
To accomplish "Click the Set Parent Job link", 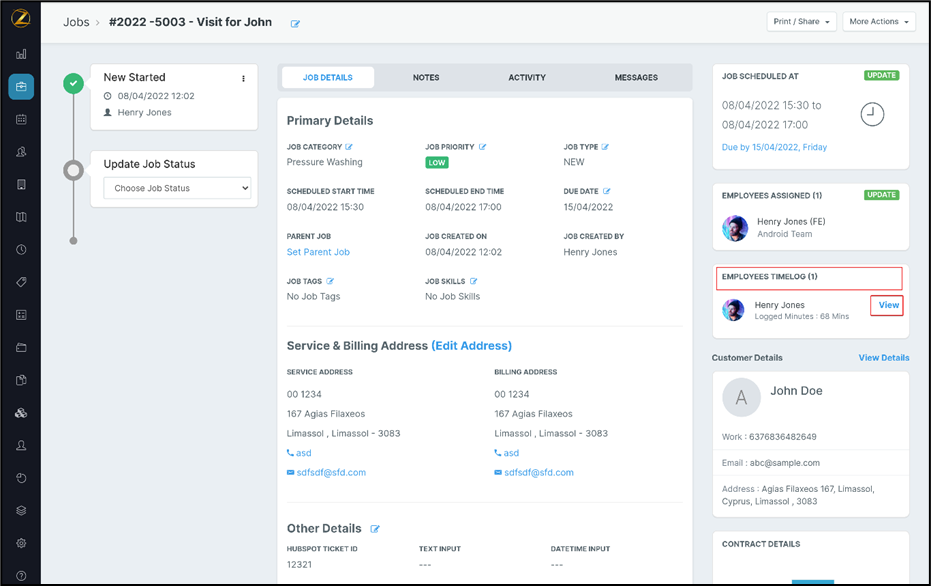I will [x=318, y=252].
